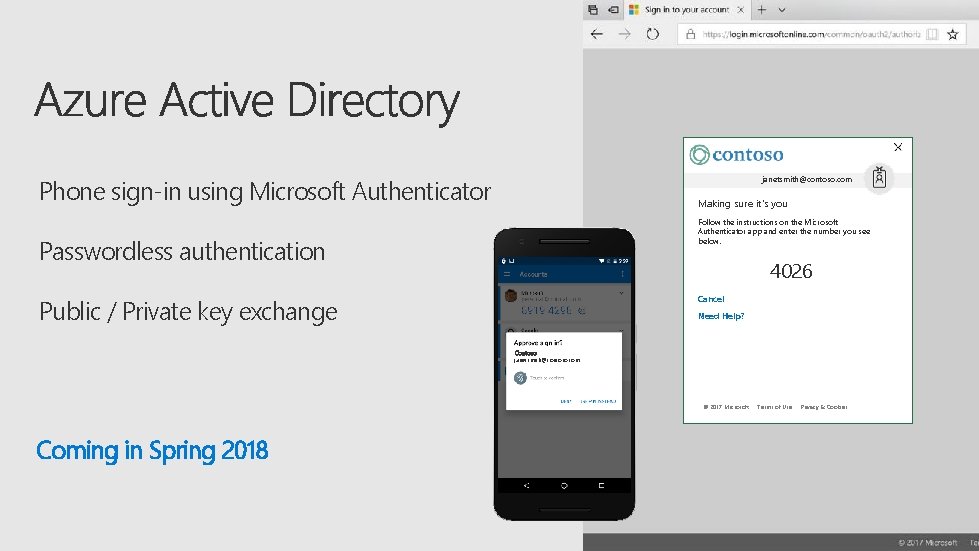Close the 'Sign in to your account' tab
Image resolution: width=979 pixels, height=551 pixels.
740,9
